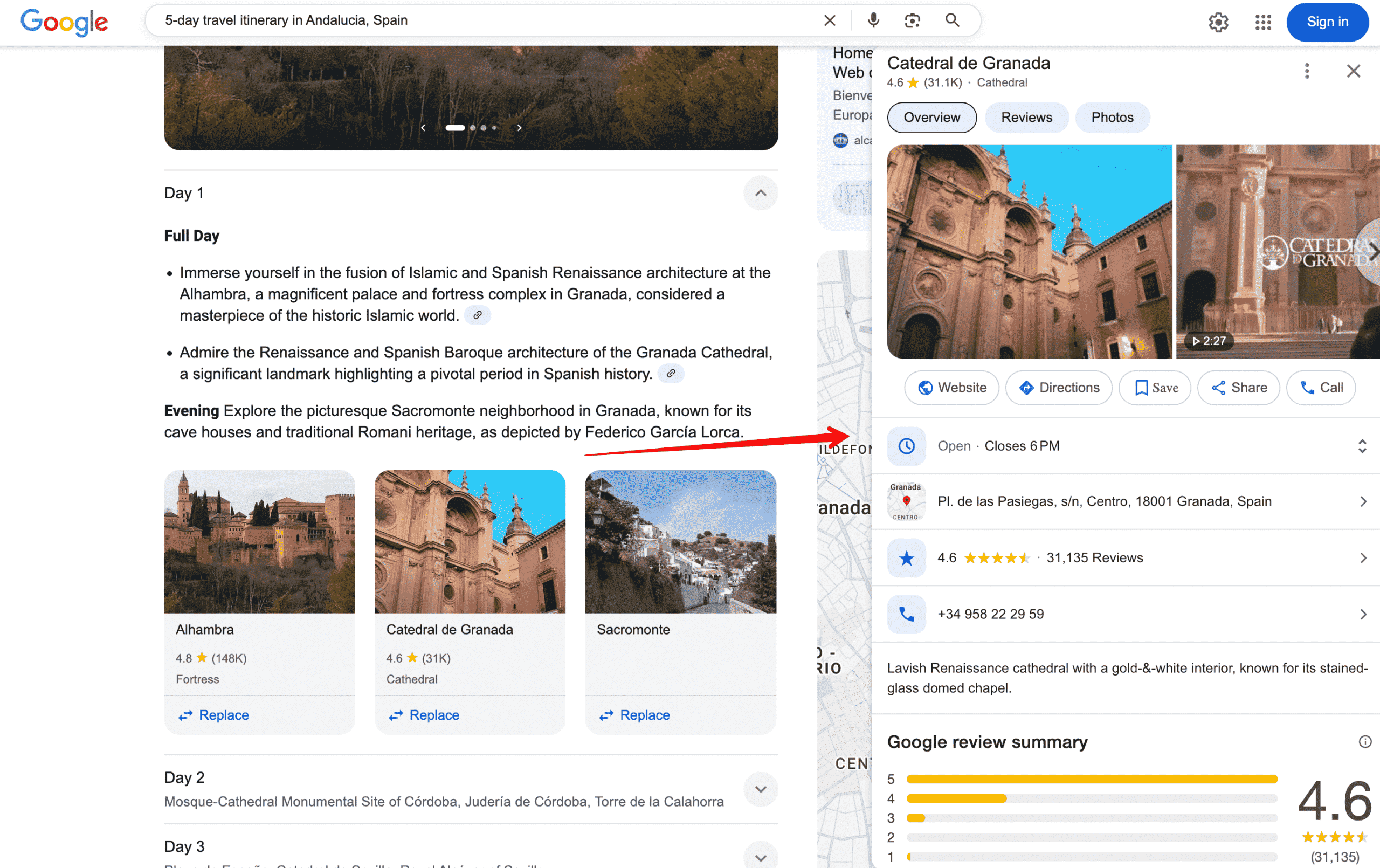Click the Sacromonte card title

[x=633, y=630]
